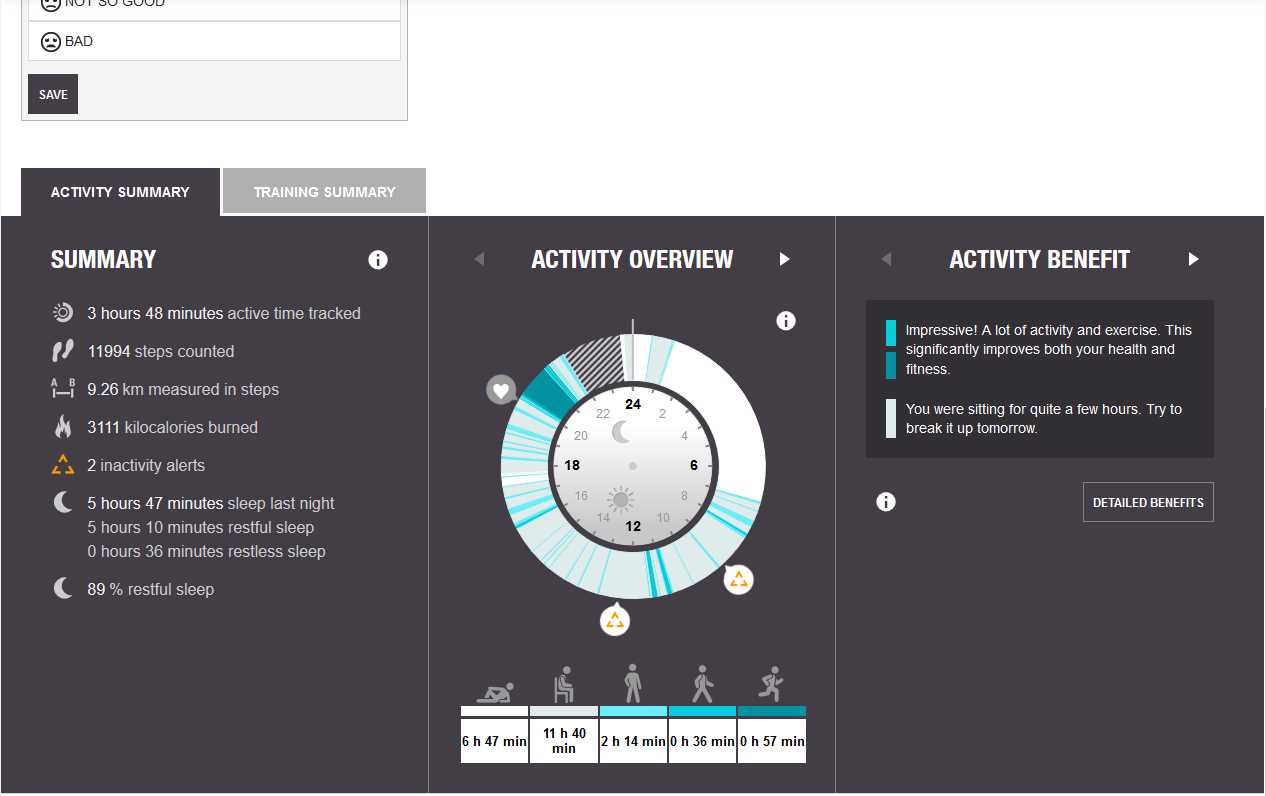
Task: Click the info icon above activity clock
Action: pos(786,321)
